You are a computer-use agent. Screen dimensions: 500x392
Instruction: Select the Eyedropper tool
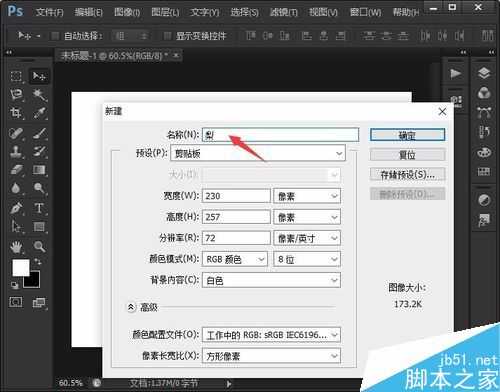[39, 113]
